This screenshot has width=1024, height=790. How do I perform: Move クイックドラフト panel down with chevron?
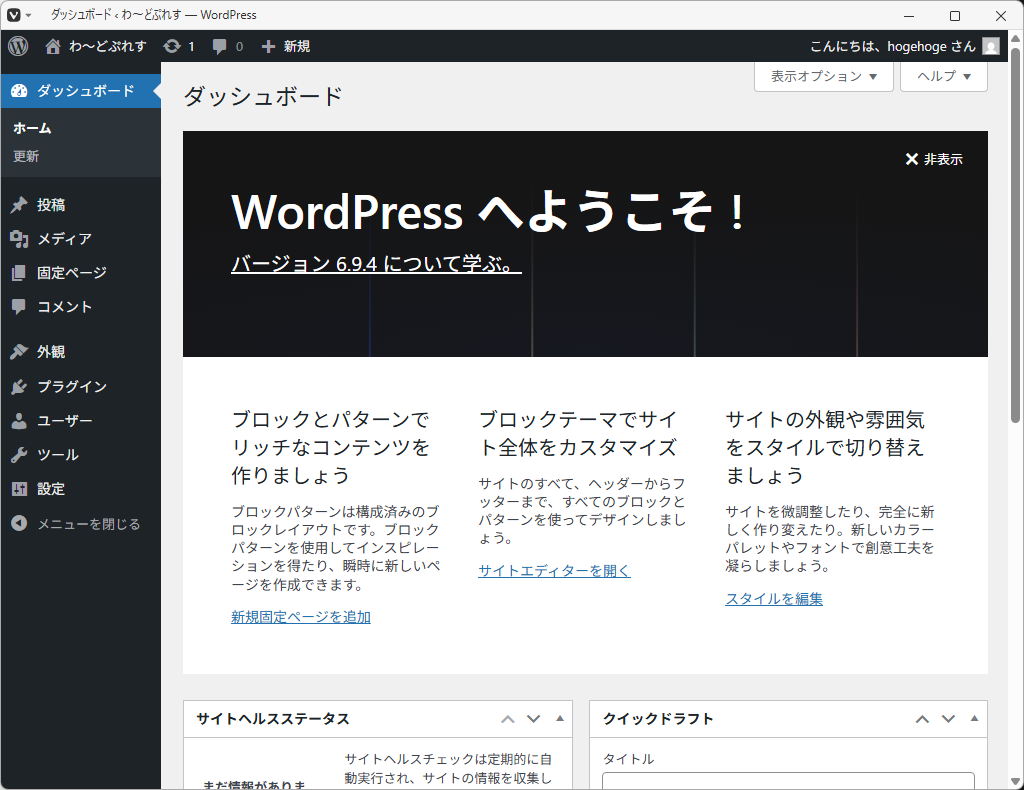948,719
